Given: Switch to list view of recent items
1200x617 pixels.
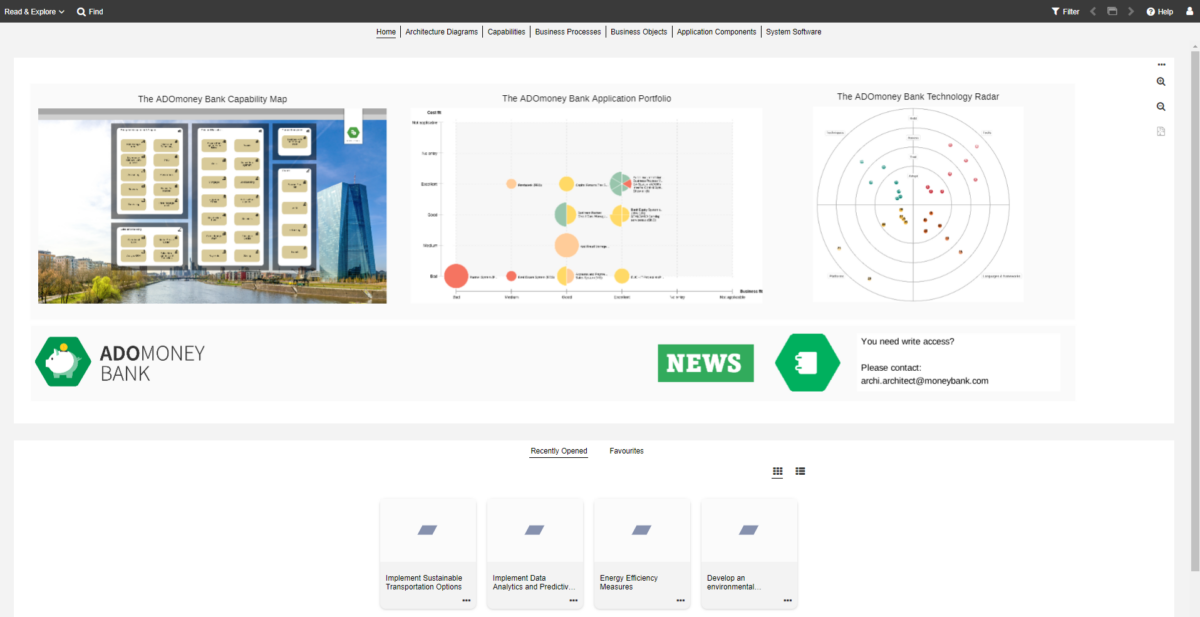Looking at the screenshot, I should point(800,470).
